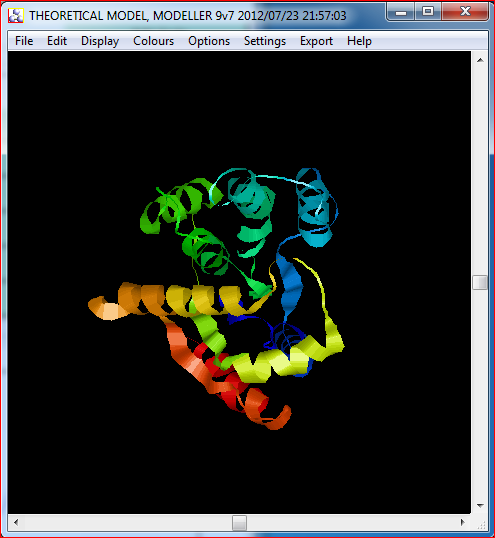Screen dimensions: 495x538
Task: Click the vertical scrollbar down arrow
Action: click(x=480, y=506)
